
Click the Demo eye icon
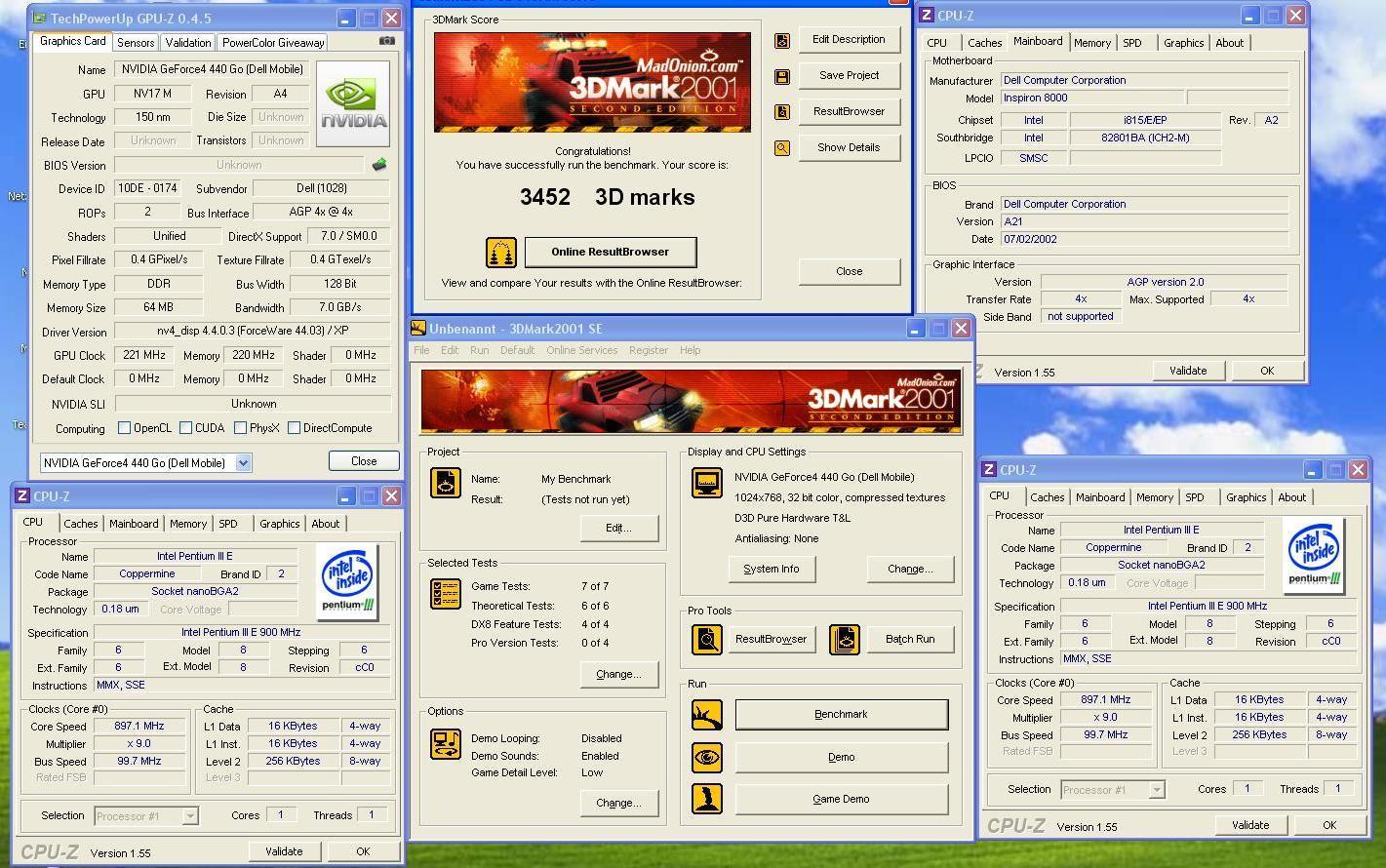click(707, 757)
